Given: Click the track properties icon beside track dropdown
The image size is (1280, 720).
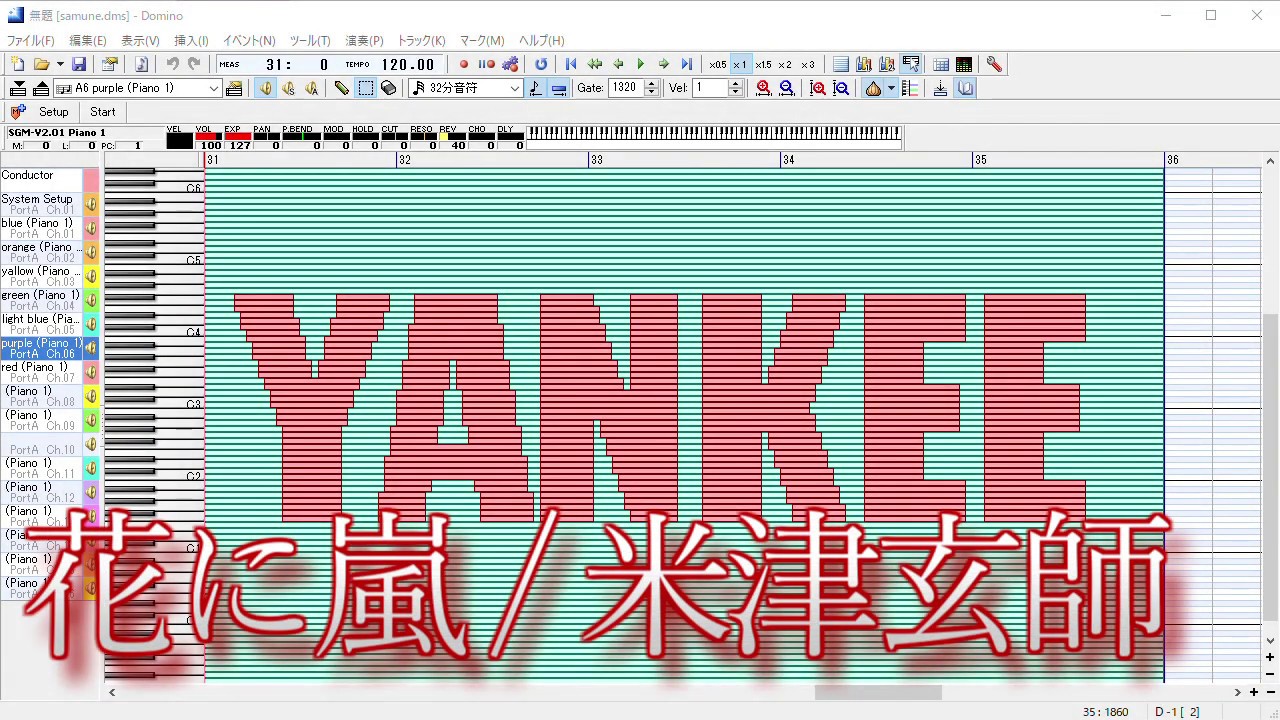Looking at the screenshot, I should click(x=234, y=88).
